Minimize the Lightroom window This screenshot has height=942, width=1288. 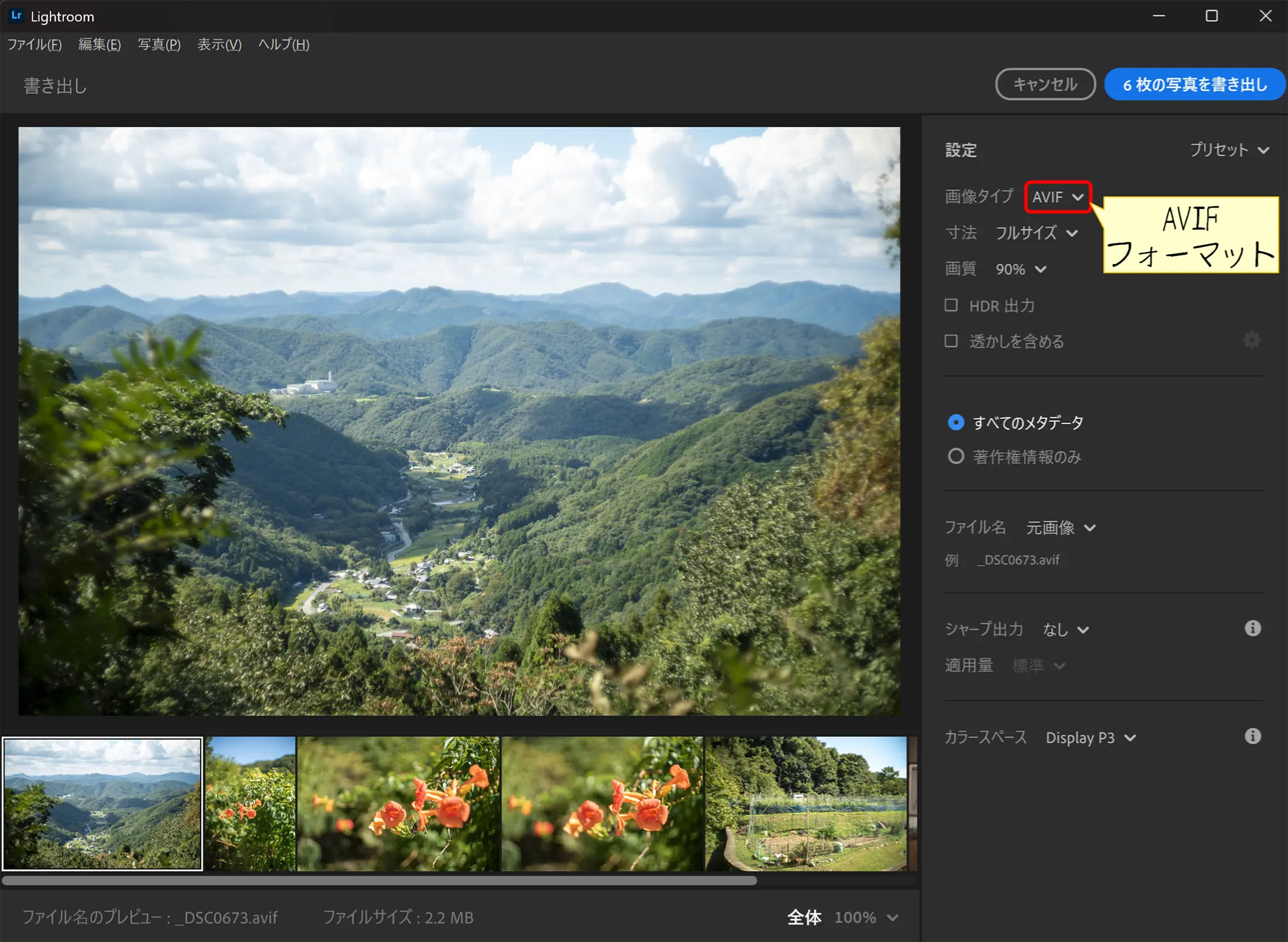[1159, 16]
